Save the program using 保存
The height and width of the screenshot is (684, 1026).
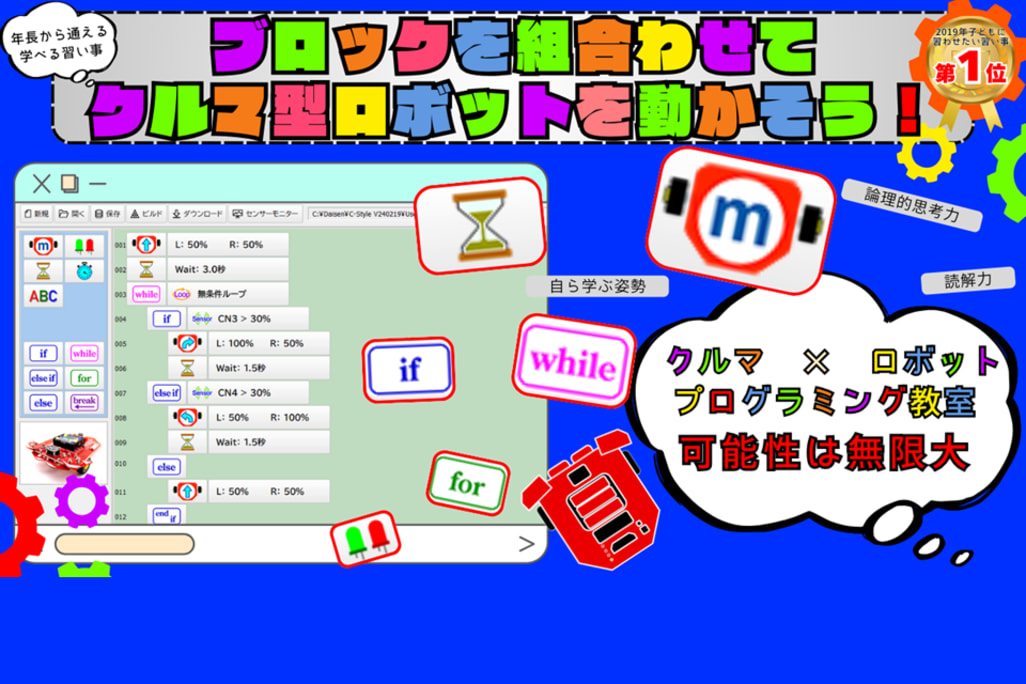pyautogui.click(x=107, y=214)
